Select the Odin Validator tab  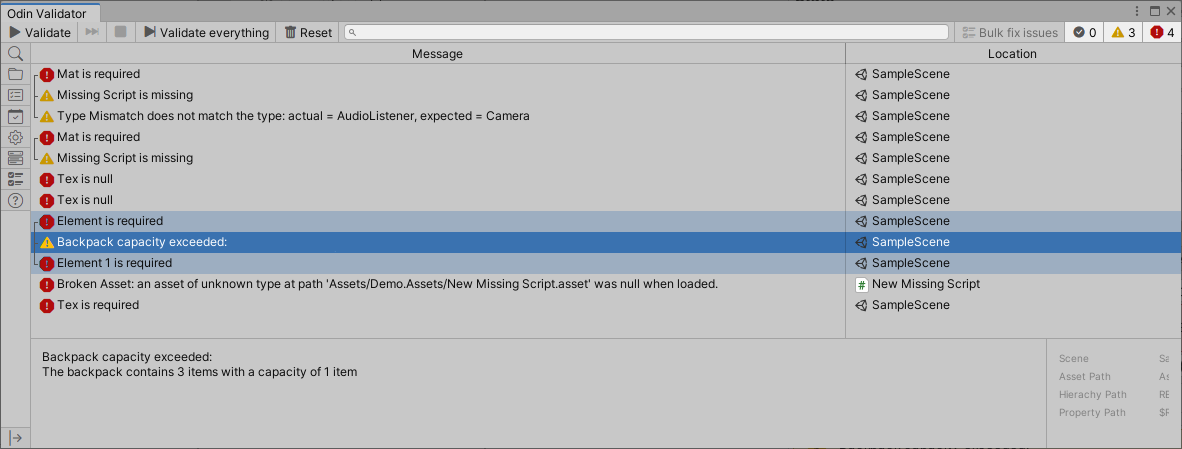pyautogui.click(x=47, y=14)
